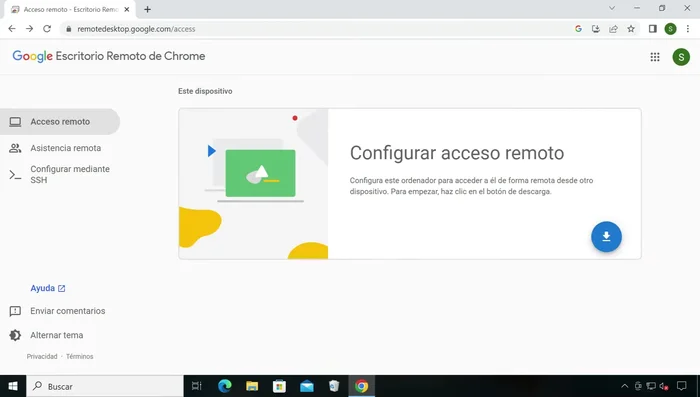Click the address bar URL
Viewport: 700px width, 397px height.
point(136,29)
